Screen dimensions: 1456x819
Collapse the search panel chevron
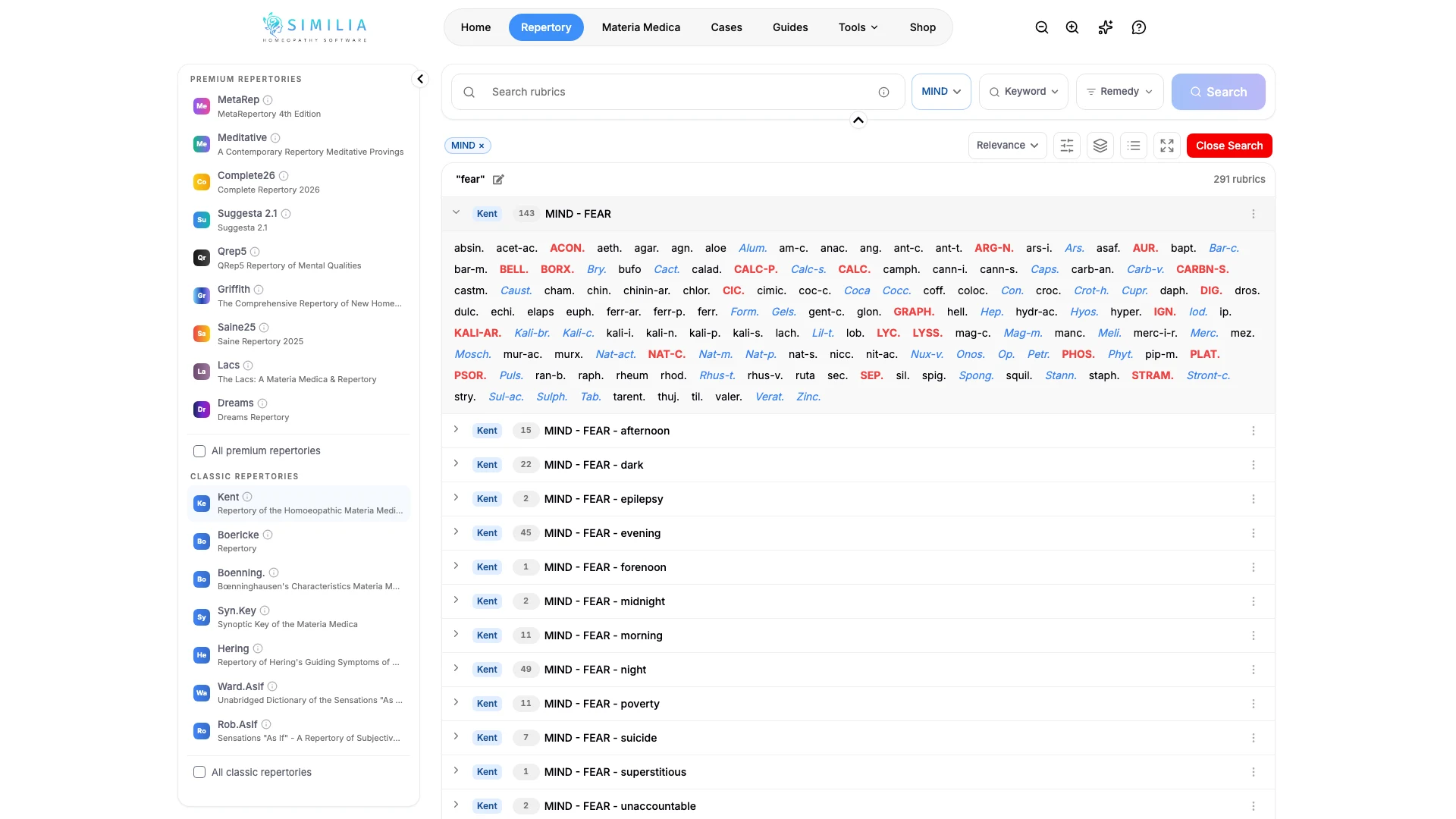tap(858, 120)
